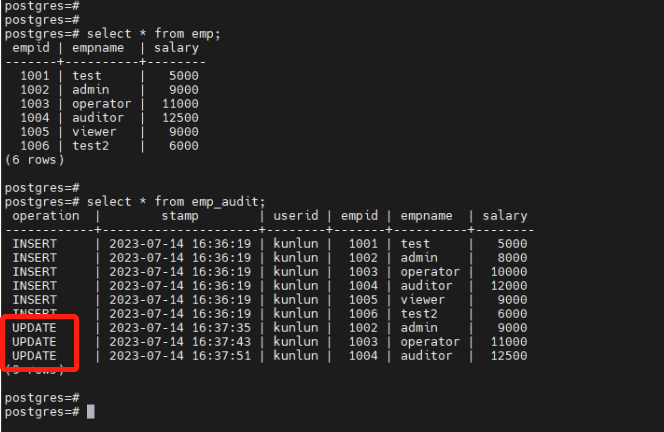
Task: Click empname 'test2' in emp table
Action: 91,145
